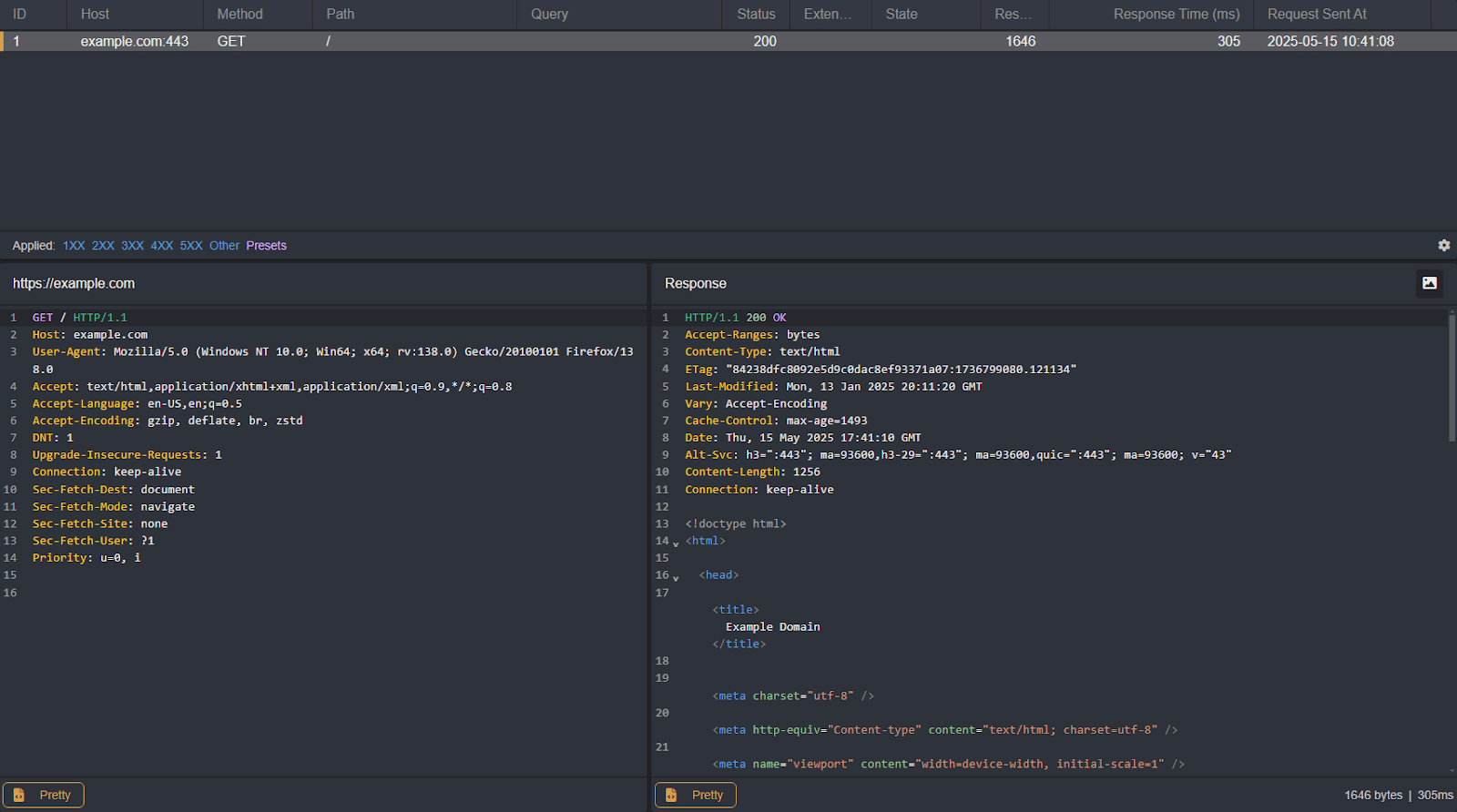Toggle the Other status filter

click(224, 246)
